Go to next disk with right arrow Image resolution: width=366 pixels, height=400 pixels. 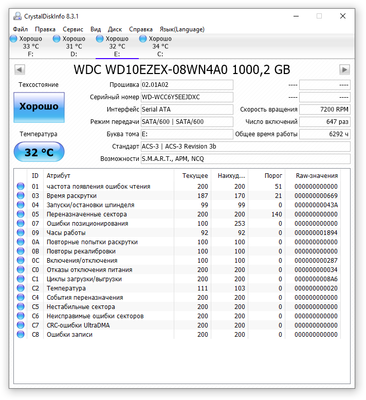click(x=344, y=70)
